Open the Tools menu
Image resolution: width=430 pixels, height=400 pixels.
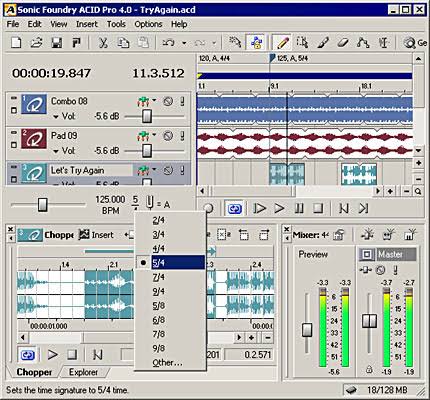[x=116, y=24]
